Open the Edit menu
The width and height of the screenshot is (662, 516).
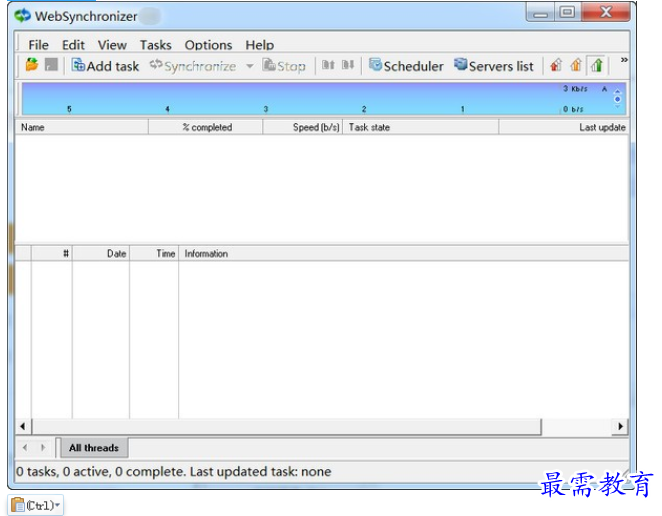coord(73,45)
